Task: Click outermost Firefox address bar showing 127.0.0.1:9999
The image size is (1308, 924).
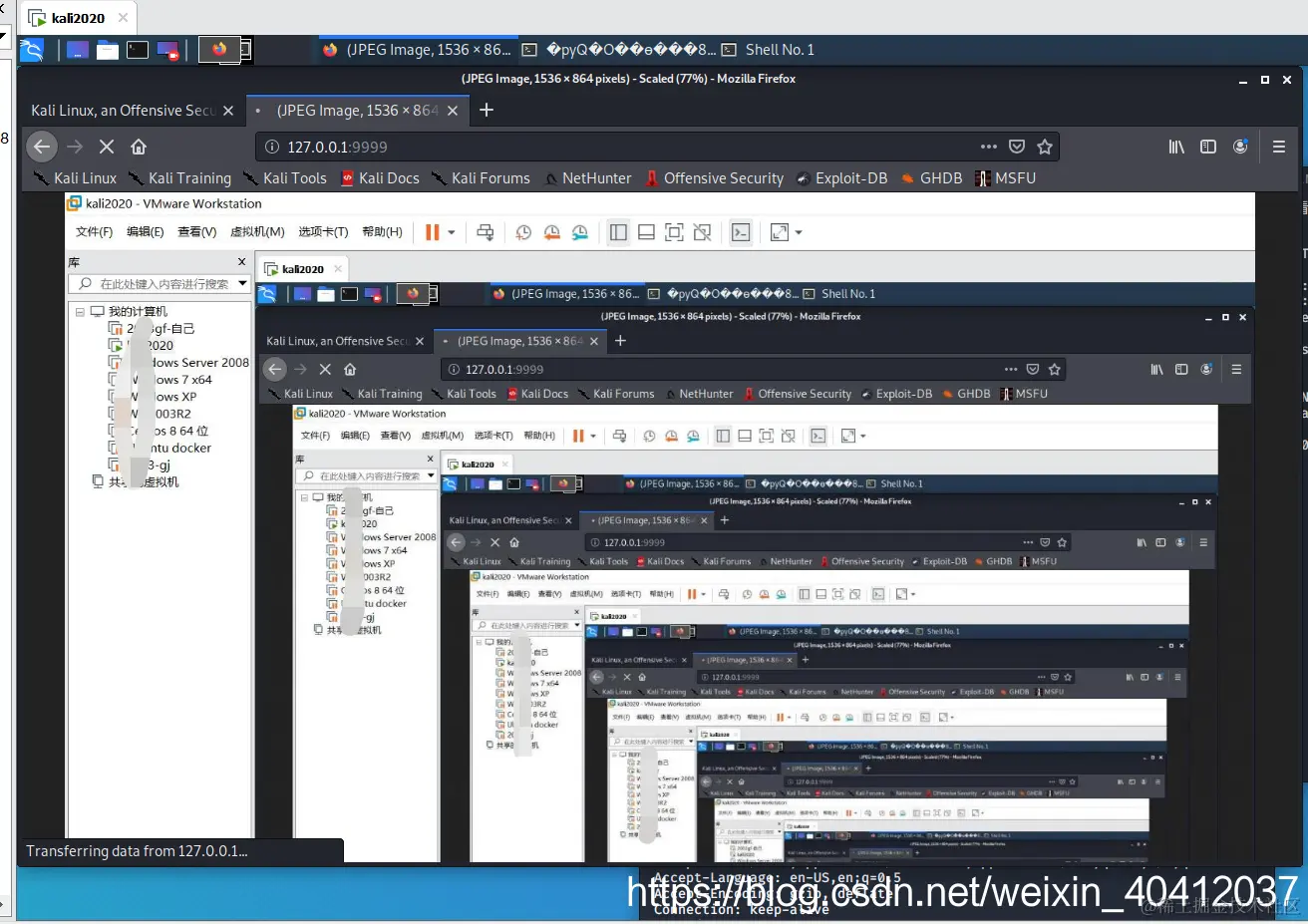Action: click(x=657, y=147)
